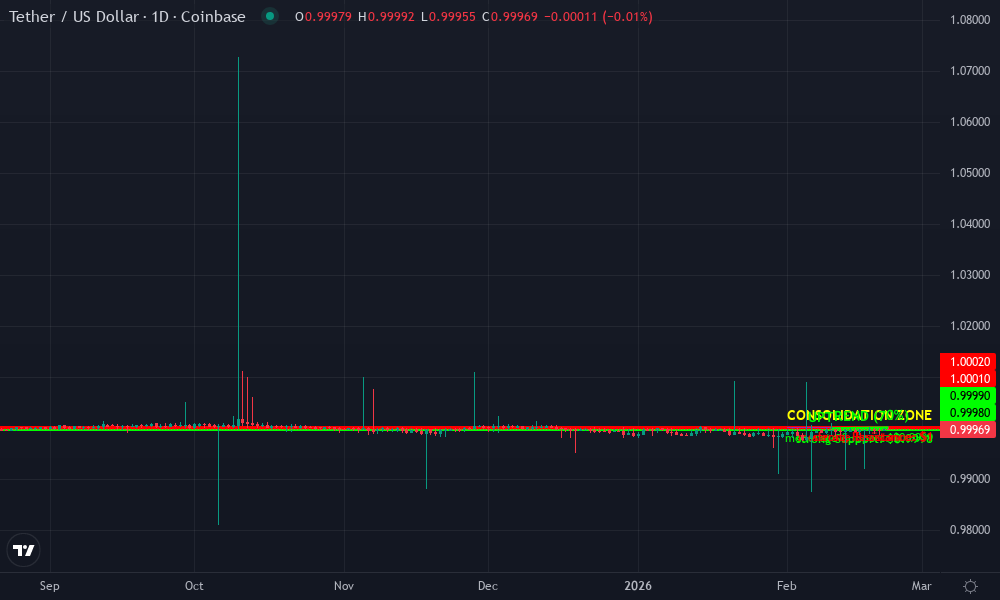
Task: Click the tall green spike candle in October
Action: (238, 240)
